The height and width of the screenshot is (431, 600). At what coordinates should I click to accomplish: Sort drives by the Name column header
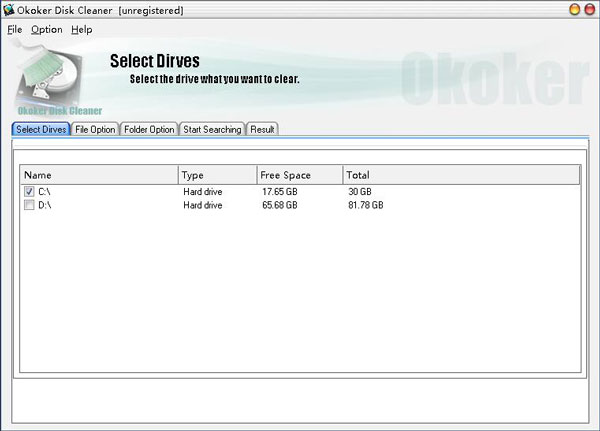coord(99,175)
